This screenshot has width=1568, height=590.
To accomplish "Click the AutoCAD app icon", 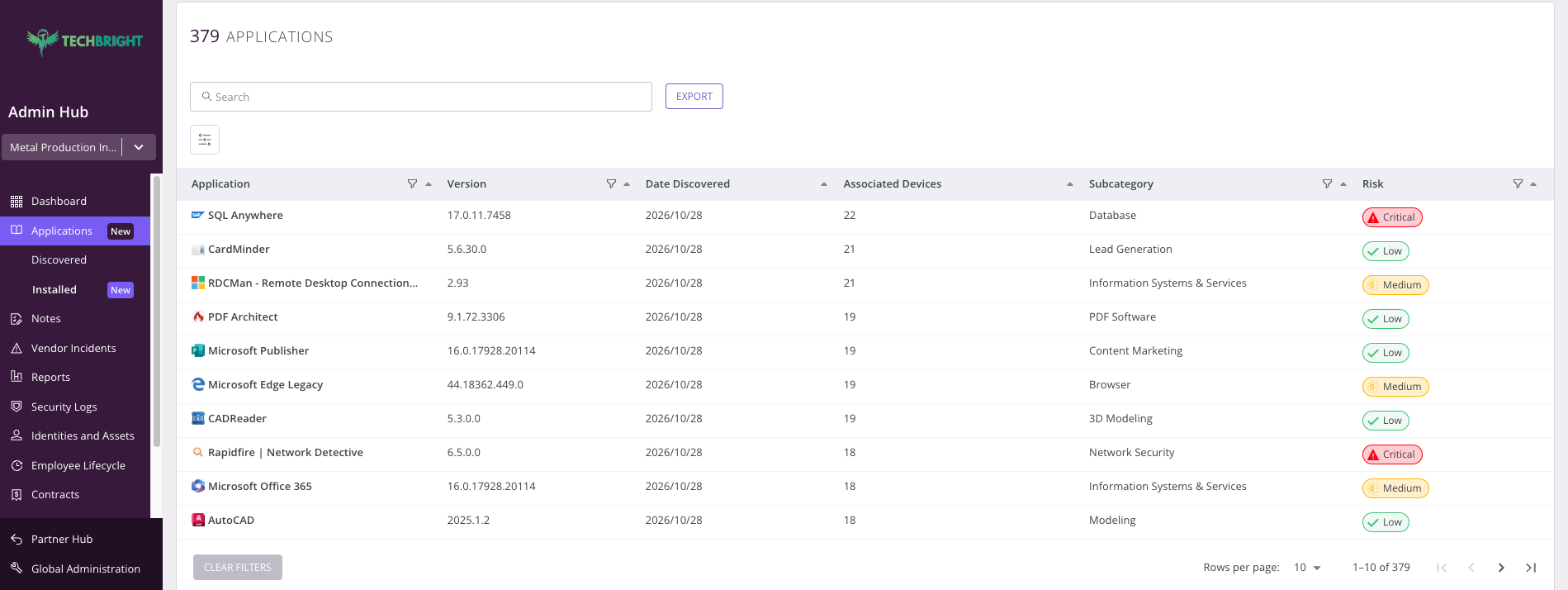I will point(198,520).
